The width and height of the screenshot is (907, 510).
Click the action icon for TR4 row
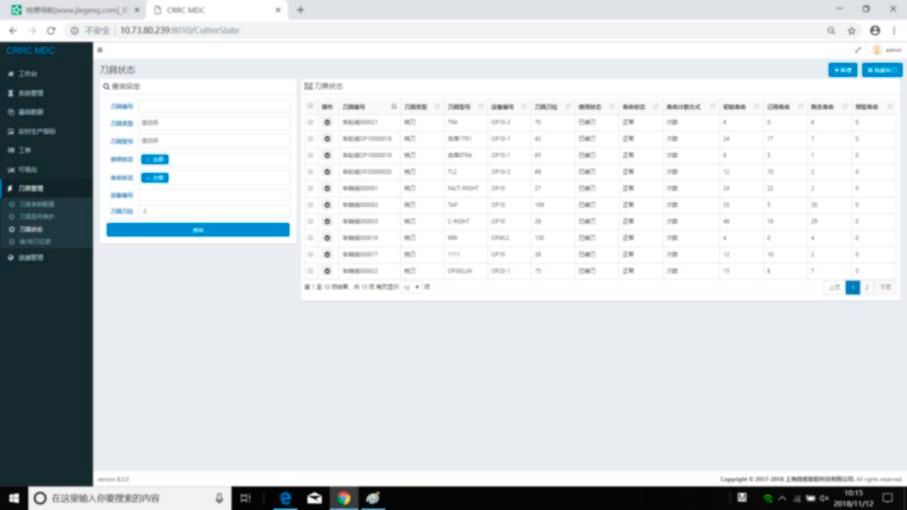pyautogui.click(x=327, y=122)
